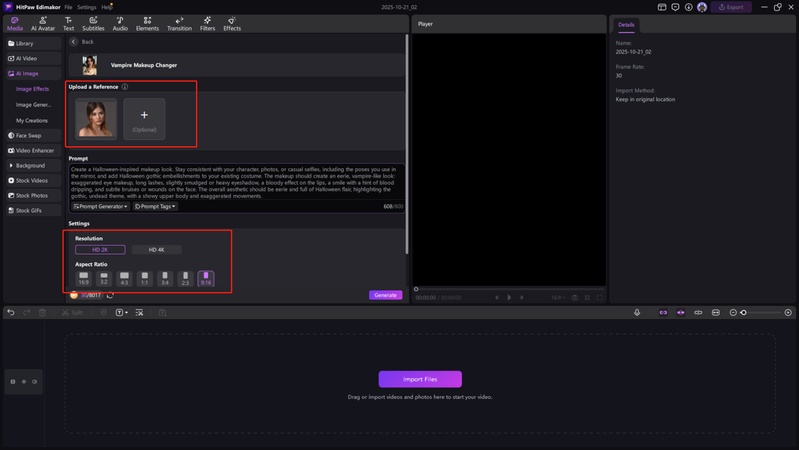
Task: Open the AI Avatar tool
Action: coord(43,23)
